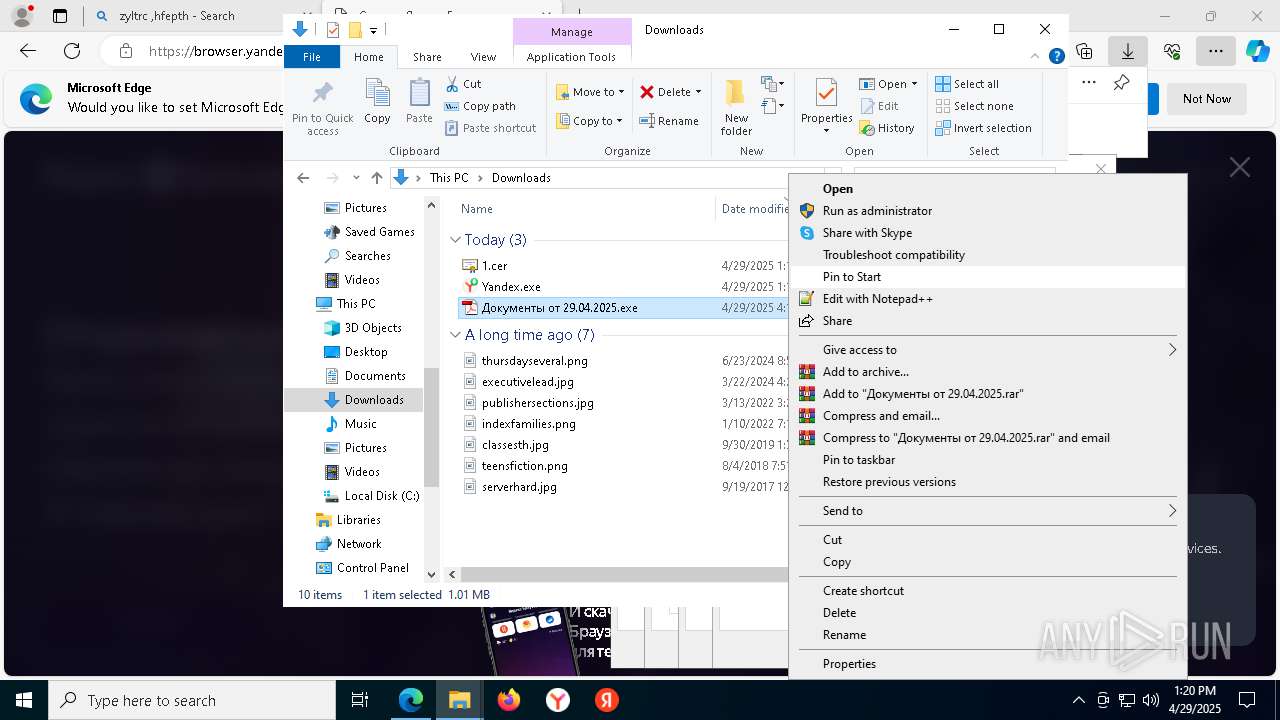The image size is (1280, 720).
Task: Open the Move to dropdown
Action: [591, 92]
